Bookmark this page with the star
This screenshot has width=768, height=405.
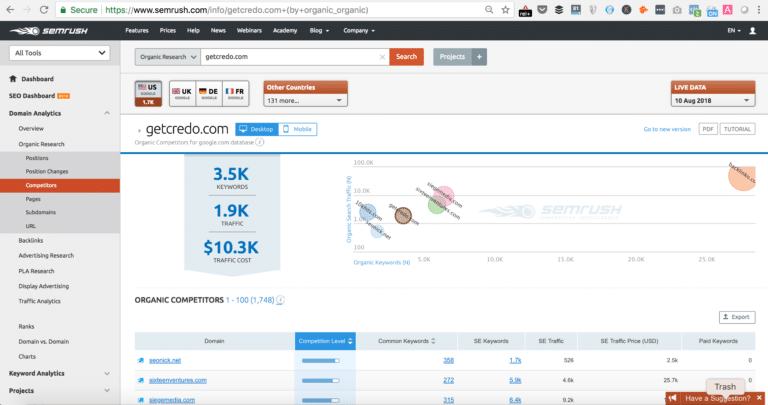(505, 10)
